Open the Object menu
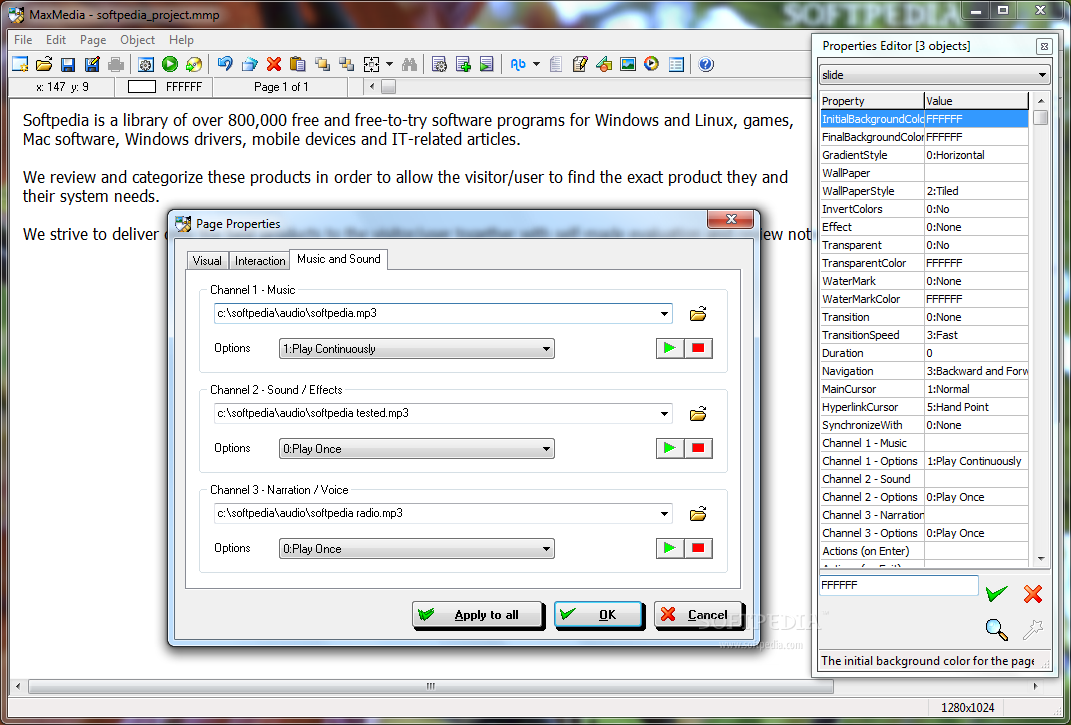The width and height of the screenshot is (1071, 725). (137, 40)
